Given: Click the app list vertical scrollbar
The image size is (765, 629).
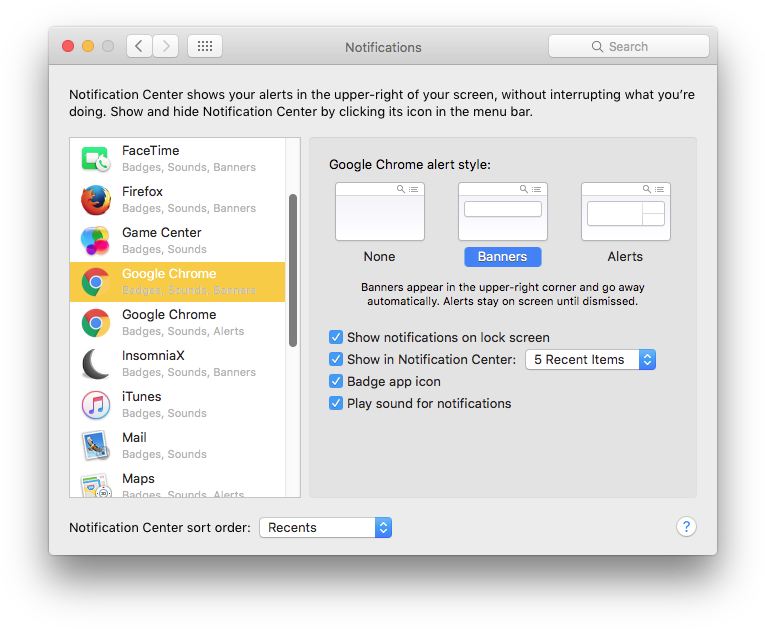Looking at the screenshot, I should tap(293, 270).
